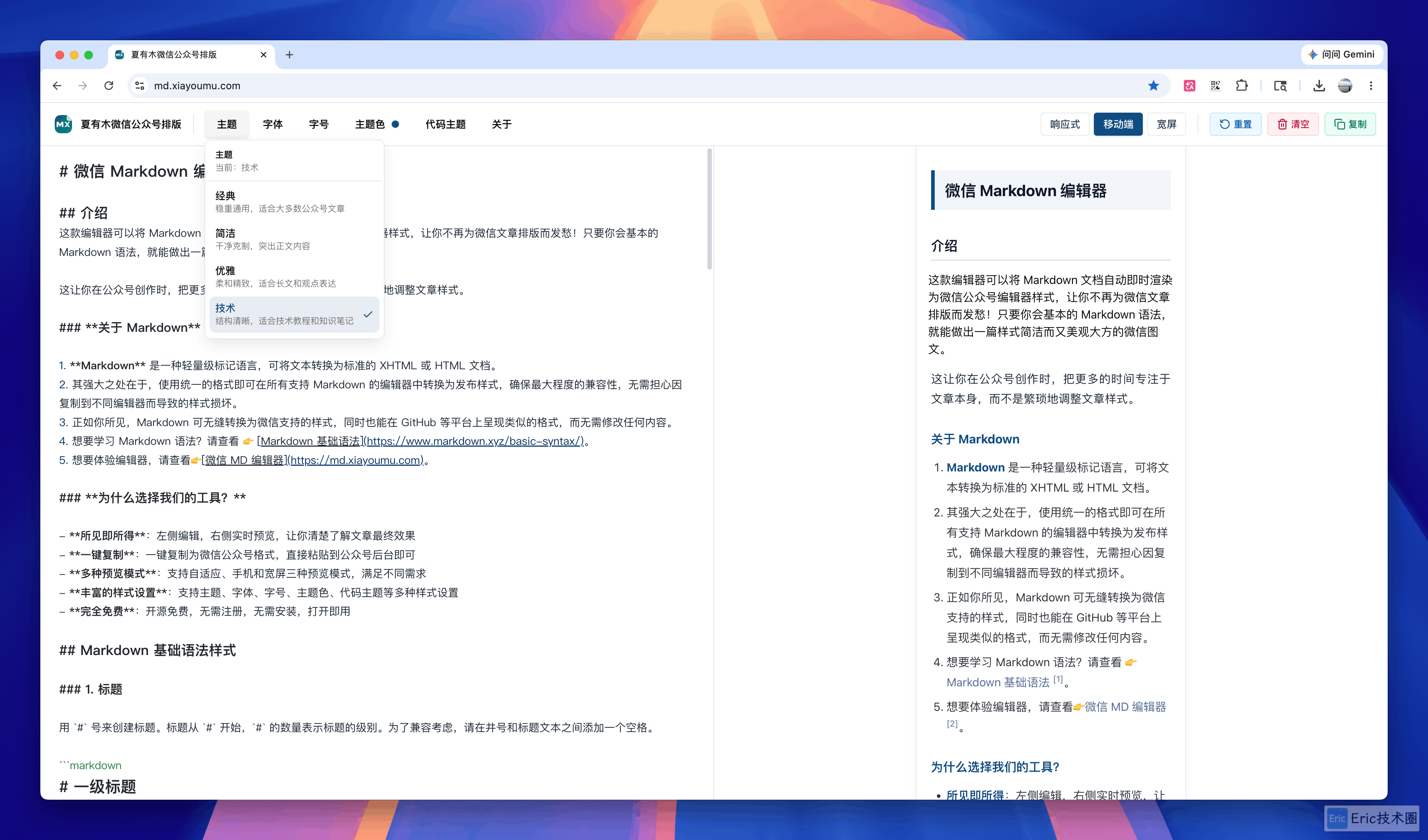Image resolution: width=1428 pixels, height=840 pixels.
Task: Click the 问问 Gemini button
Action: pyautogui.click(x=1341, y=54)
